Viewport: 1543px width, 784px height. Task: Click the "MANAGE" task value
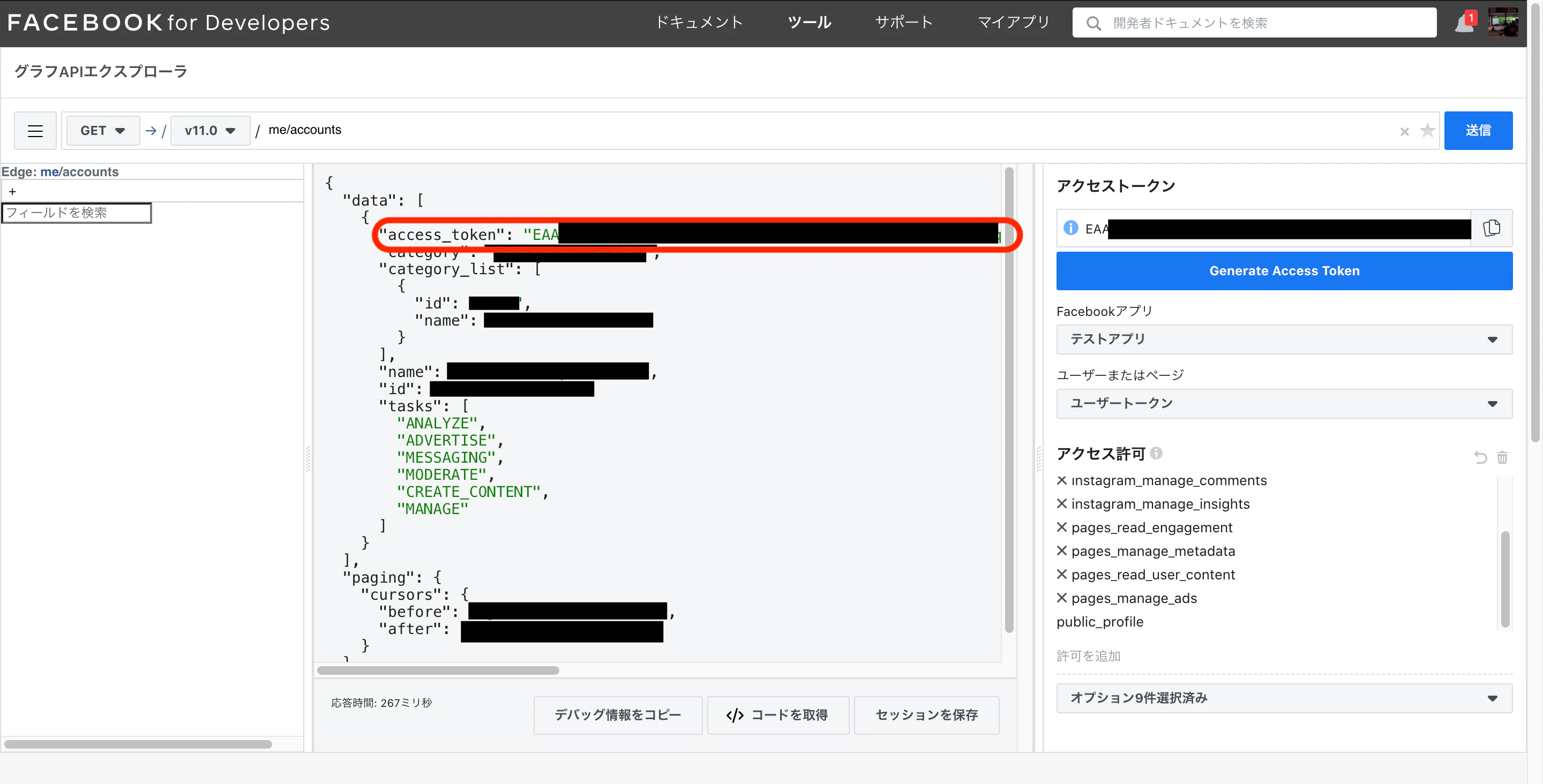point(432,509)
